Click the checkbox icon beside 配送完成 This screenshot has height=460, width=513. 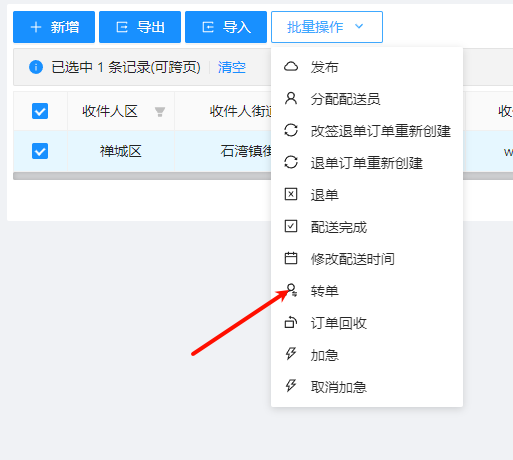(291, 226)
